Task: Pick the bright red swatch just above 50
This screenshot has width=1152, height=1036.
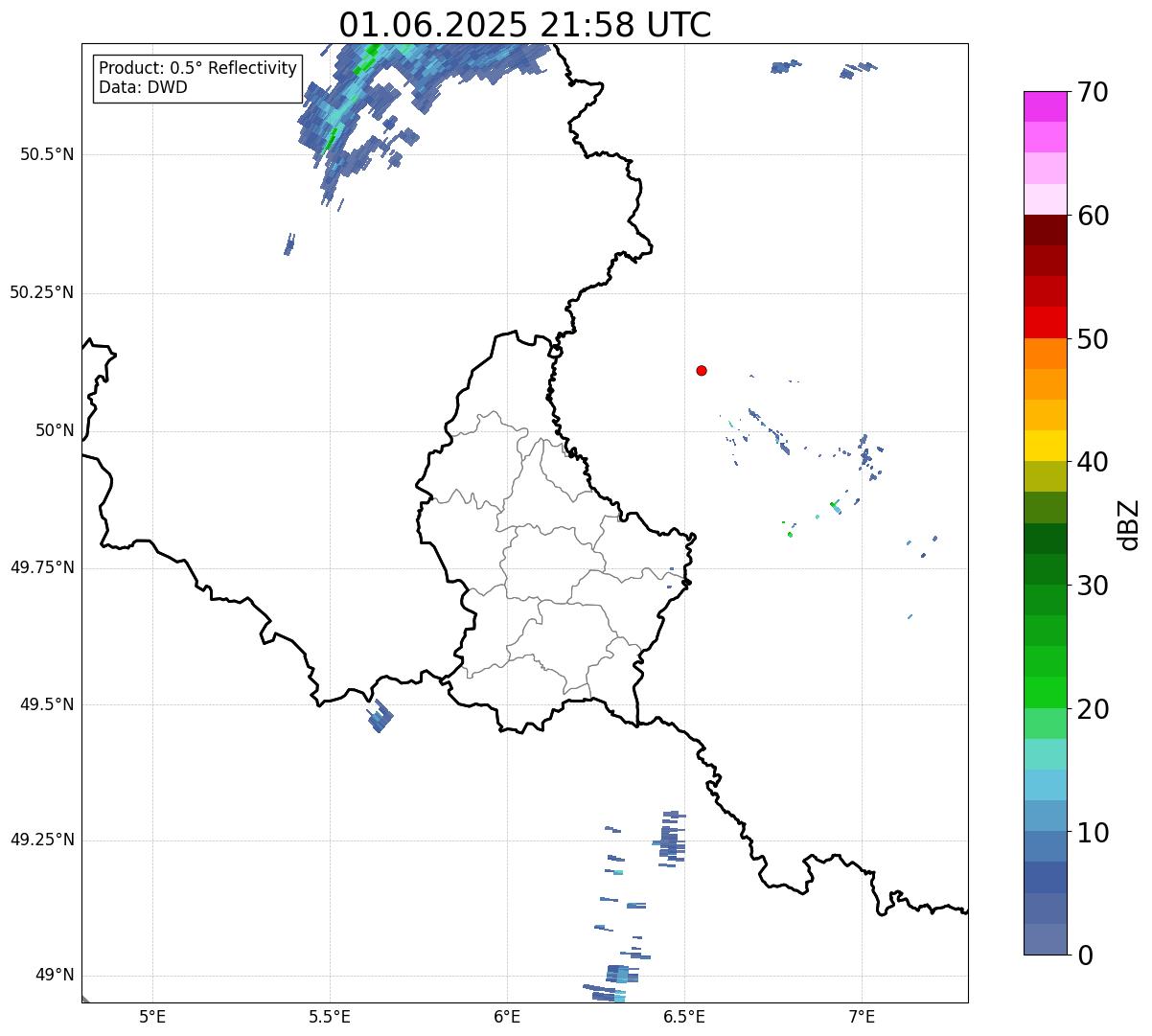Action: pos(1045,323)
